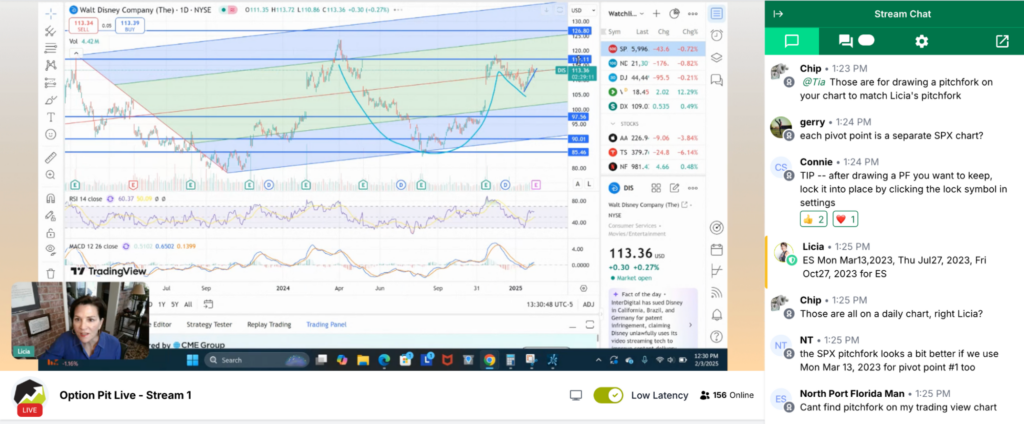
Task: Select the crosshair cursor tool
Action: coord(50,13)
